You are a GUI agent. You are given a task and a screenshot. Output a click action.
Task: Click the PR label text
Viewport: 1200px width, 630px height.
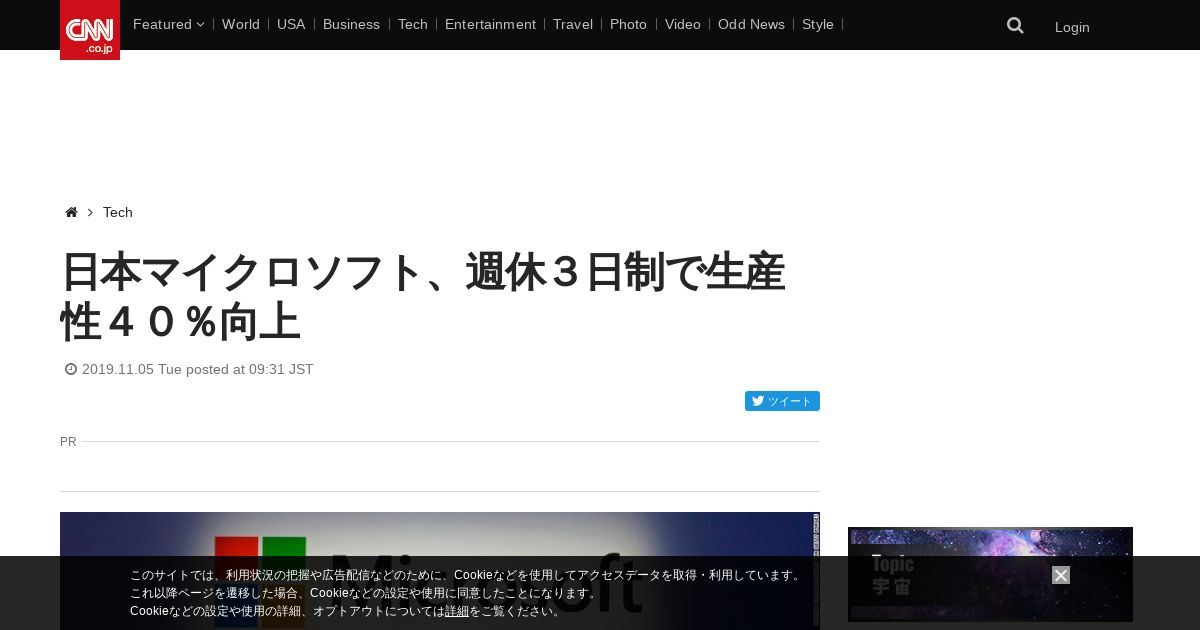pos(68,441)
